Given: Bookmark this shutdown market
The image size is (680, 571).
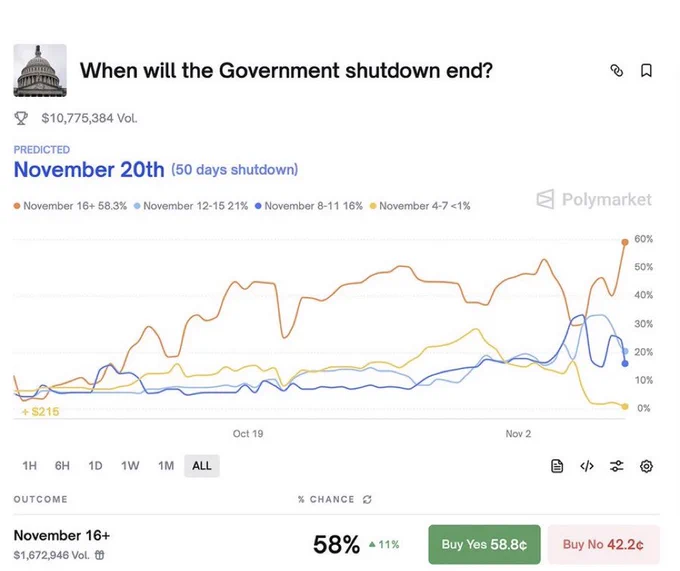Looking at the screenshot, I should 646,71.
